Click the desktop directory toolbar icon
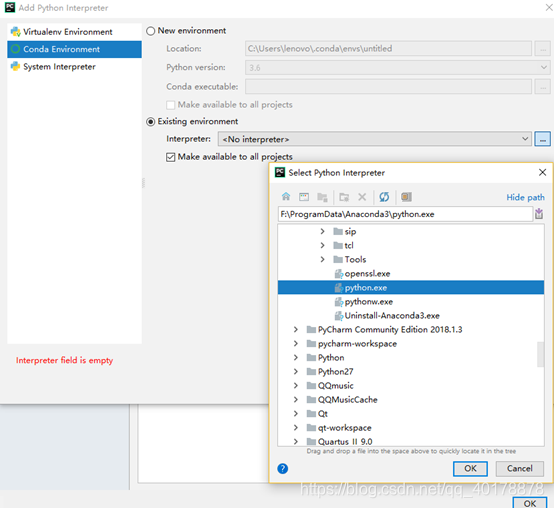Viewport: 554px width, 508px height. pyautogui.click(x=304, y=197)
